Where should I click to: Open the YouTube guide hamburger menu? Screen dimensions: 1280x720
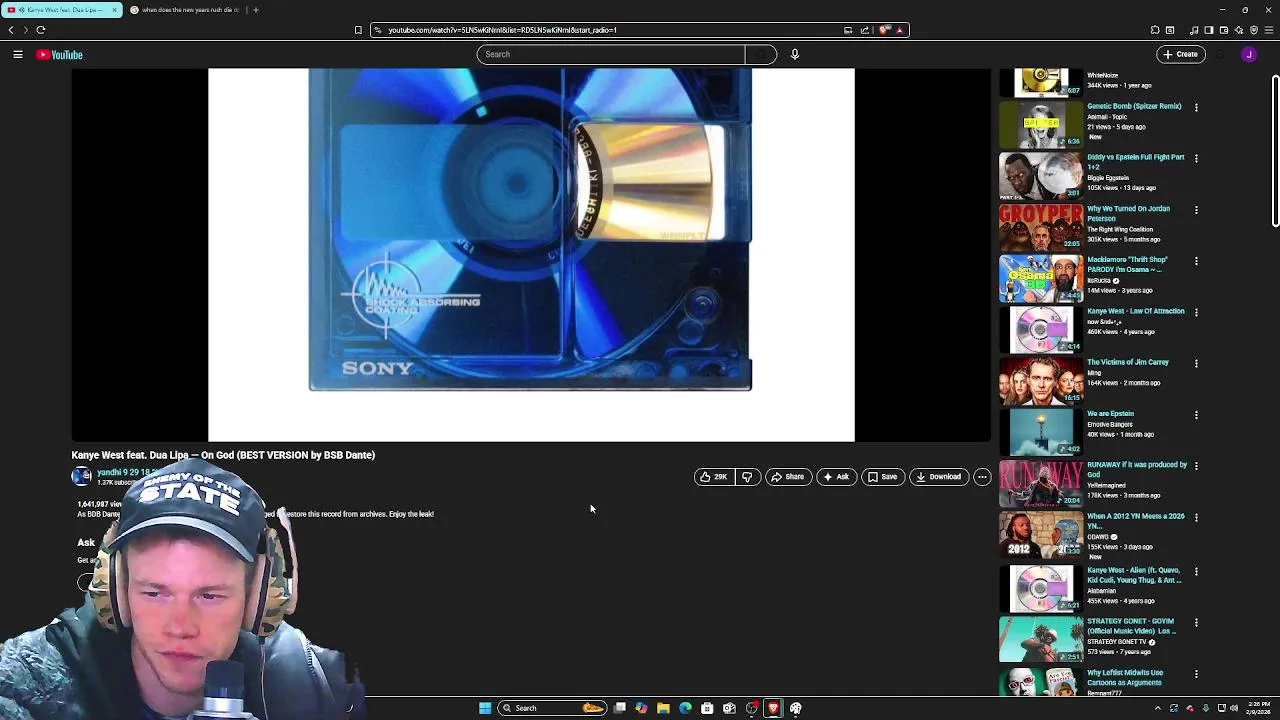(18, 55)
